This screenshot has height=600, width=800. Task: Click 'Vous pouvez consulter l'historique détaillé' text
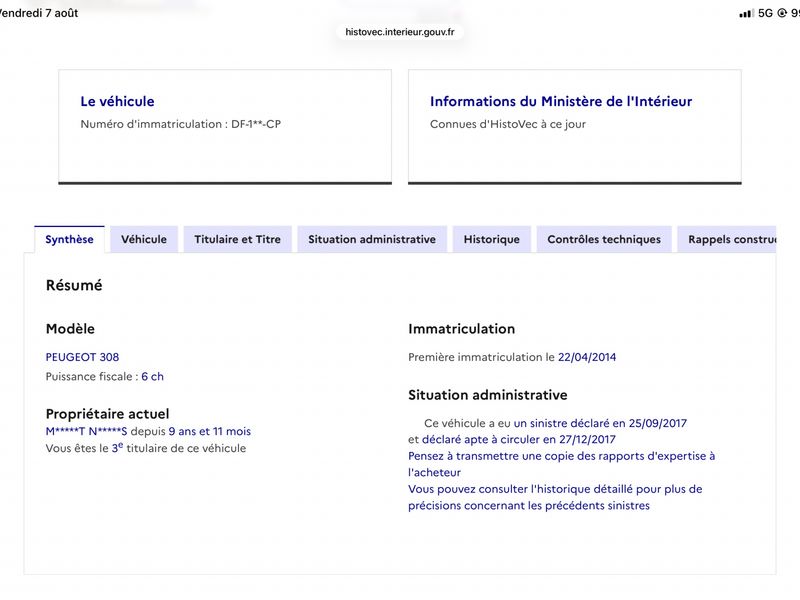click(x=555, y=497)
